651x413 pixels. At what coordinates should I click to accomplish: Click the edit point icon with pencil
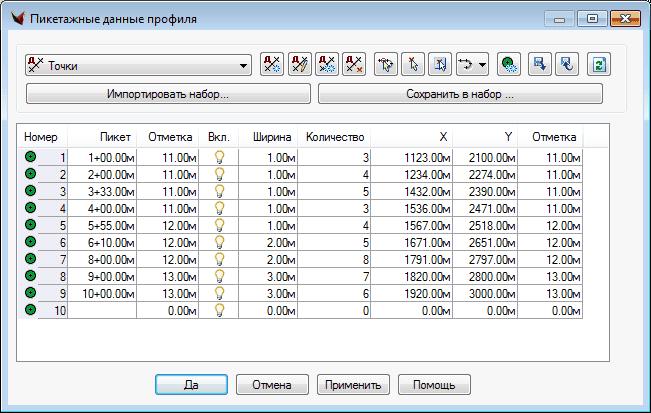(x=299, y=66)
